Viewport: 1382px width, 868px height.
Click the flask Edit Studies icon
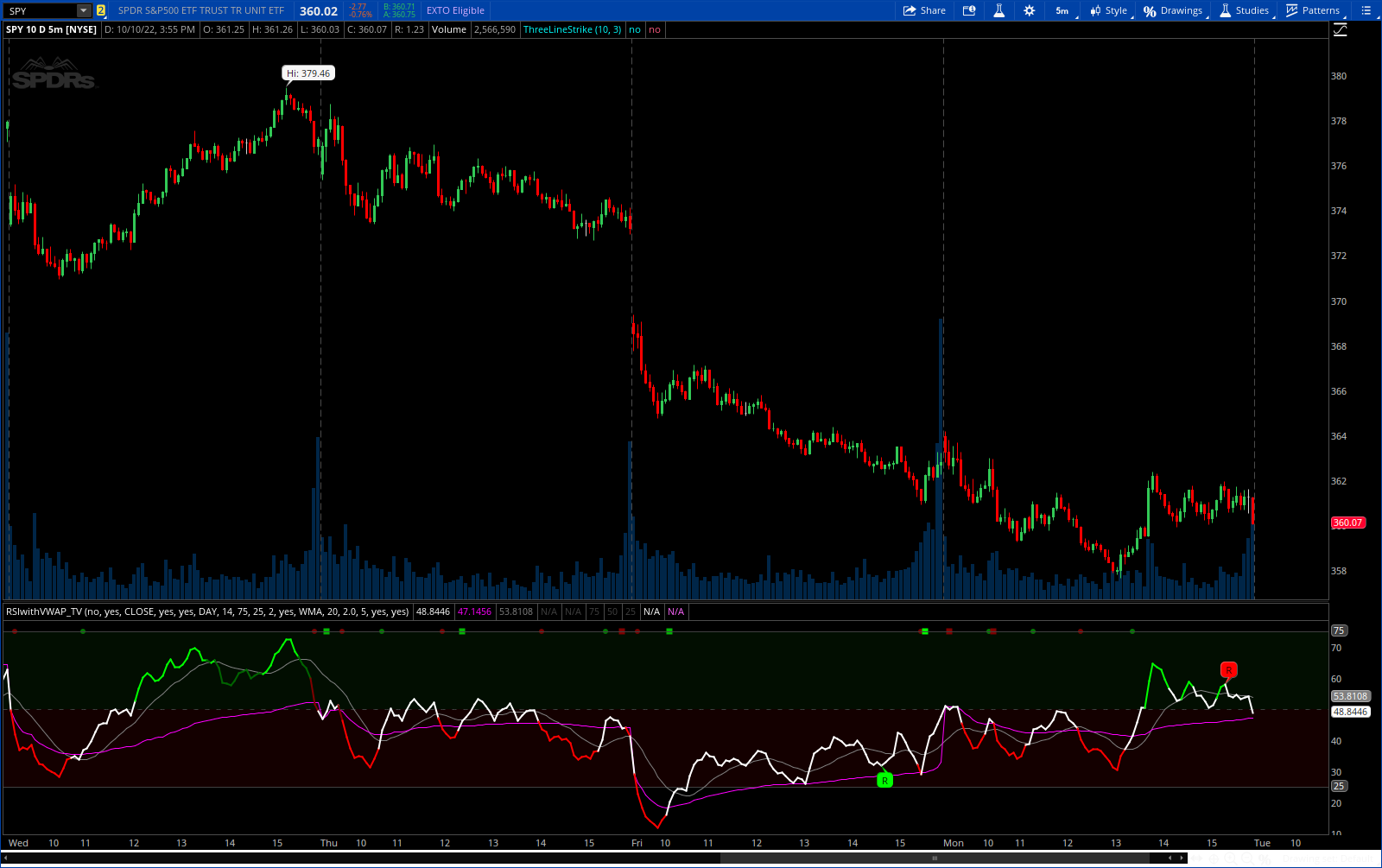[998, 10]
